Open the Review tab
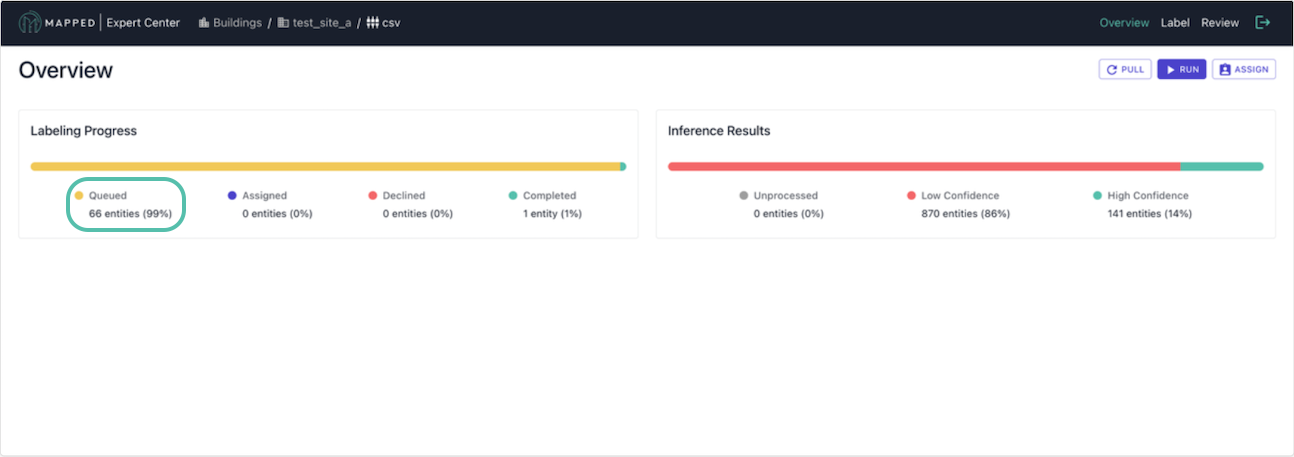Viewport: 1294px width, 457px height. pyautogui.click(x=1220, y=22)
